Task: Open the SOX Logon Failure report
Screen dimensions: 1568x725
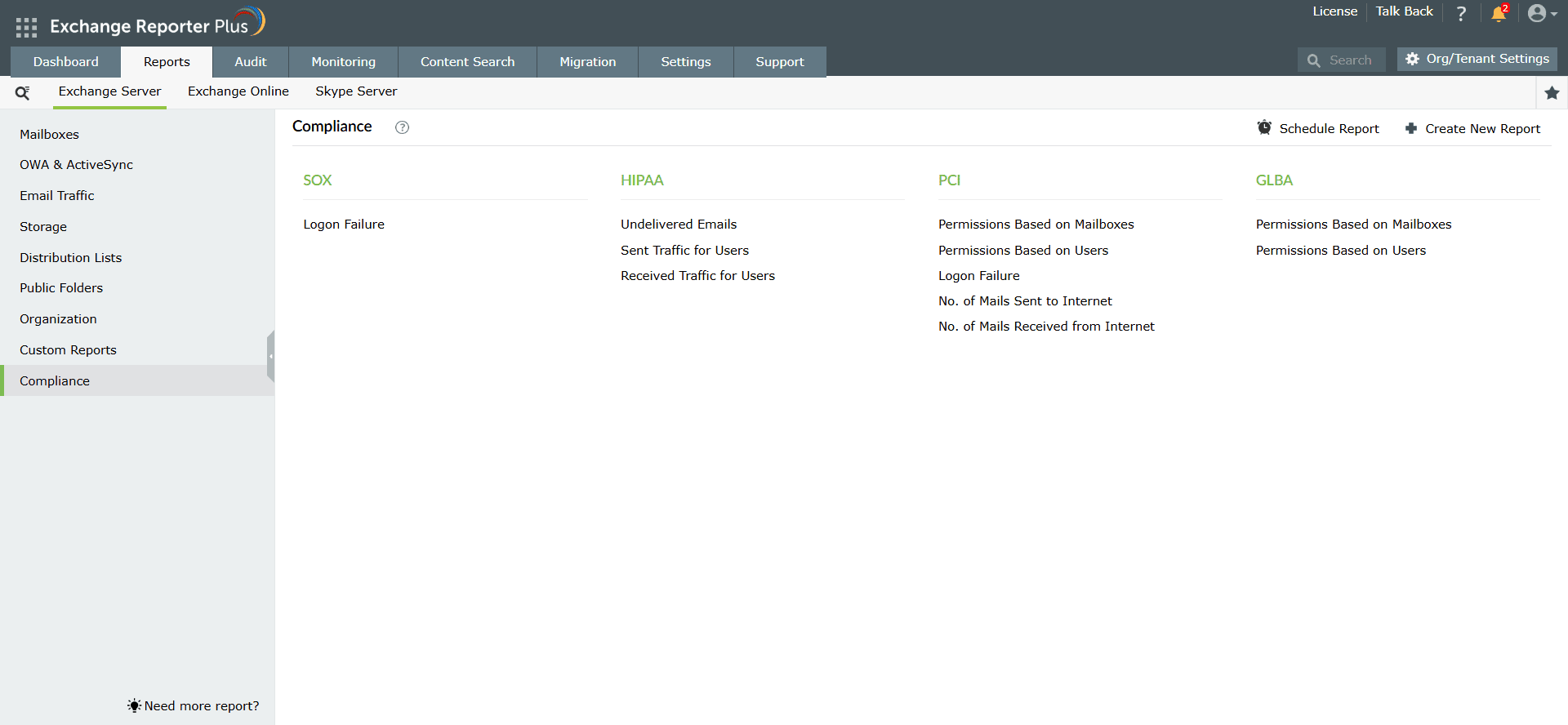Action: point(344,225)
